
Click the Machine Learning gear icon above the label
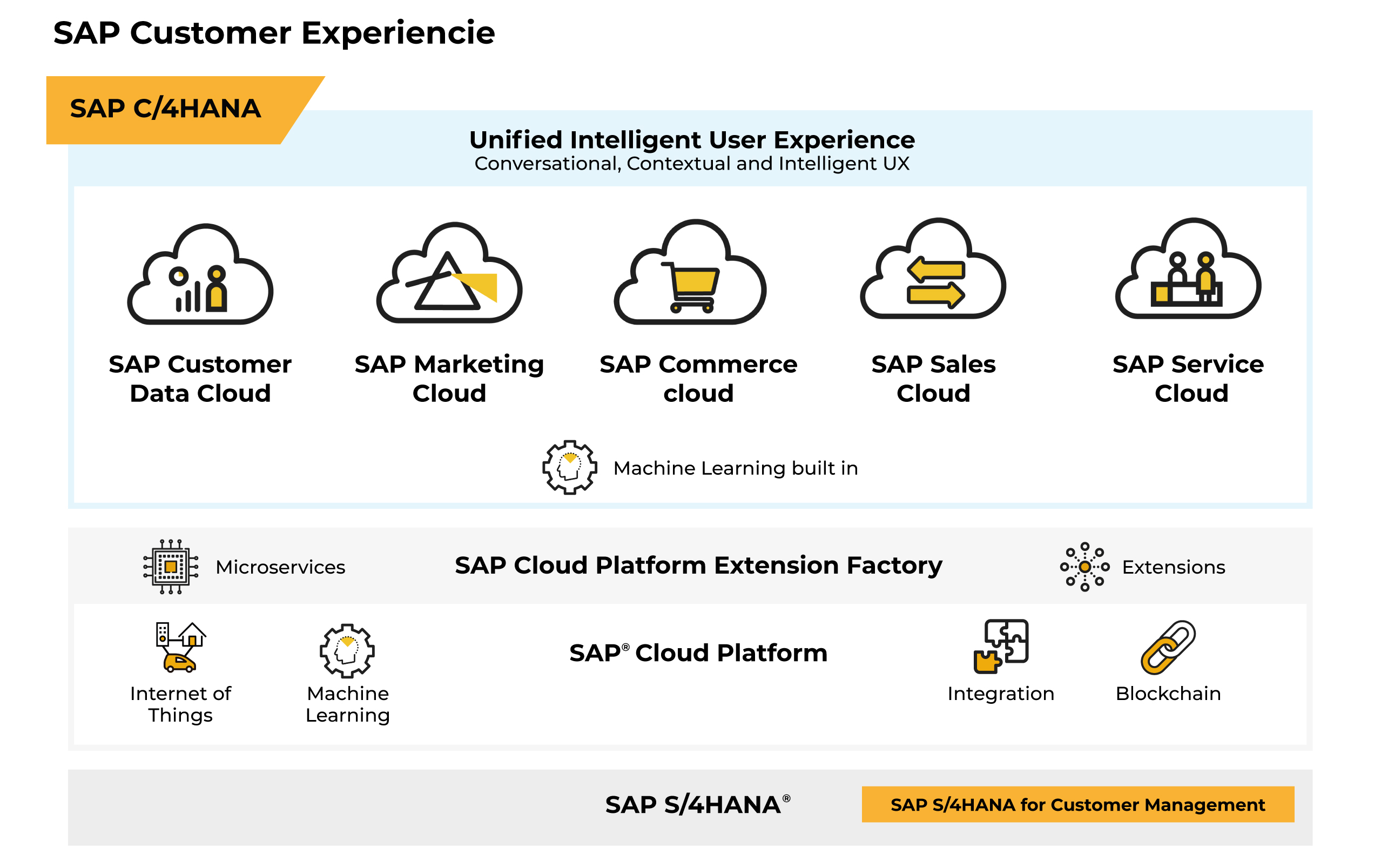click(x=347, y=650)
